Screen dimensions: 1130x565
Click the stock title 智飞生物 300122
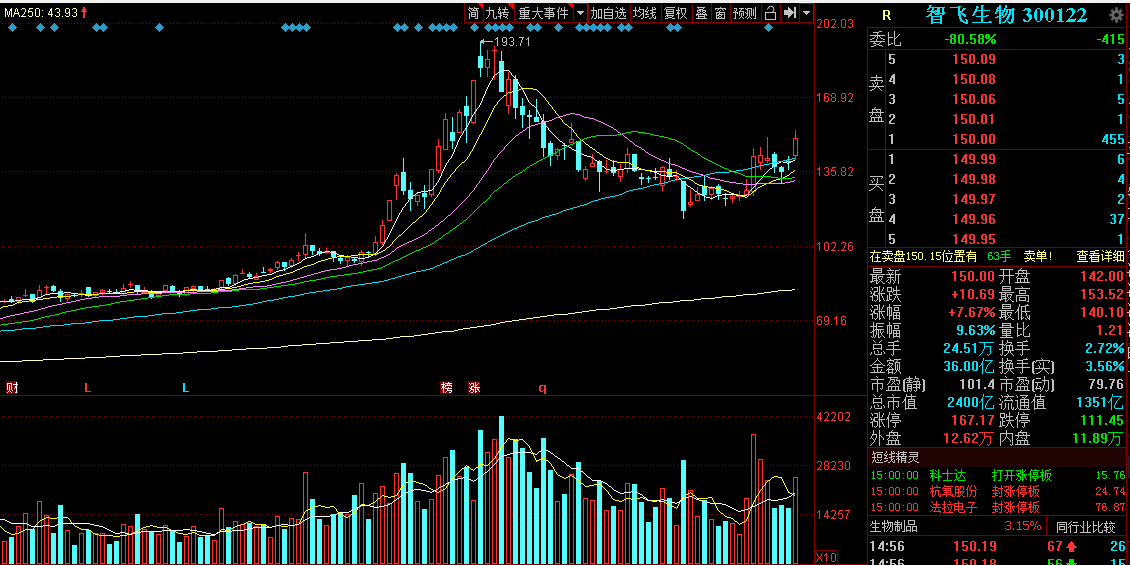click(x=1007, y=15)
